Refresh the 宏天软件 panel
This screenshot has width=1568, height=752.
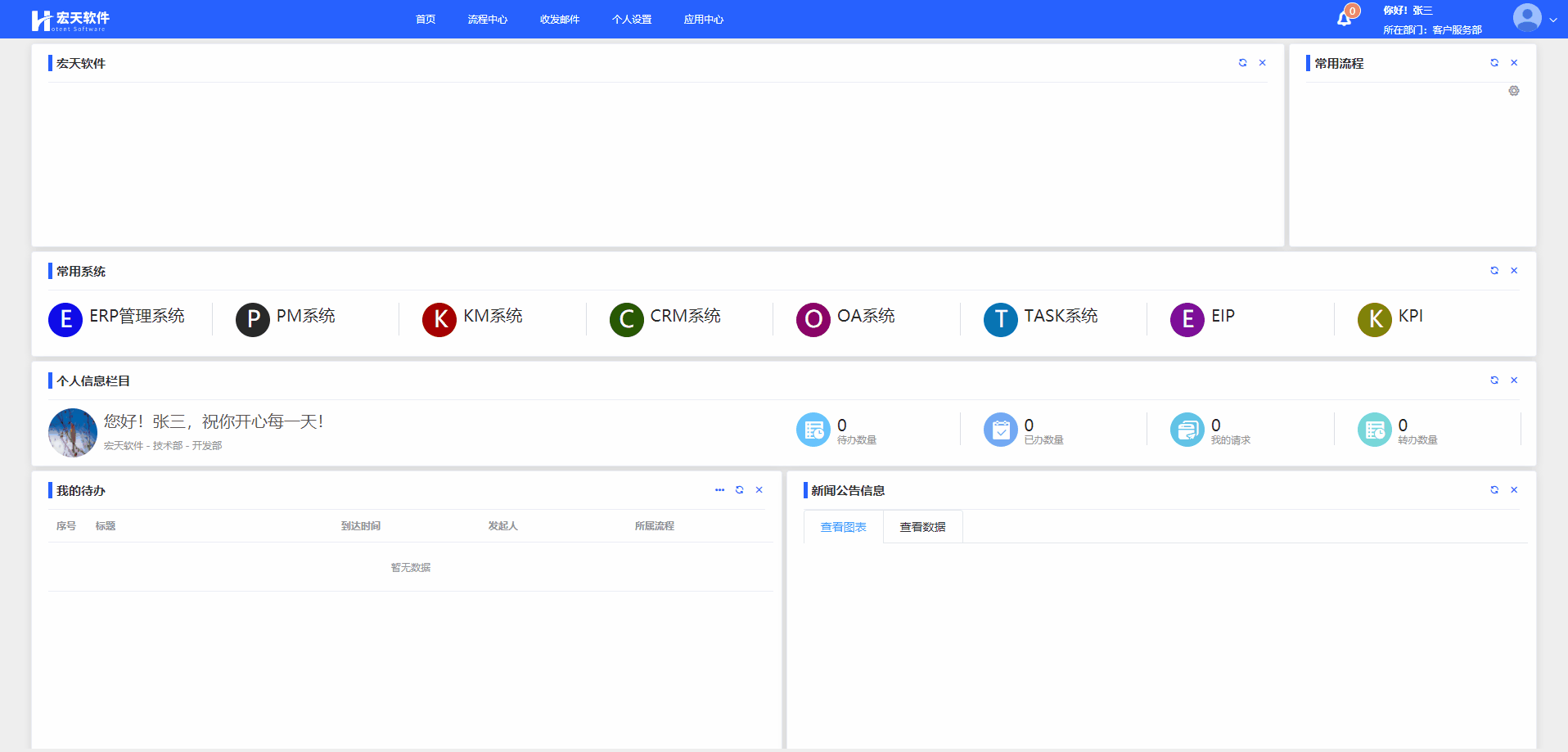(1242, 63)
